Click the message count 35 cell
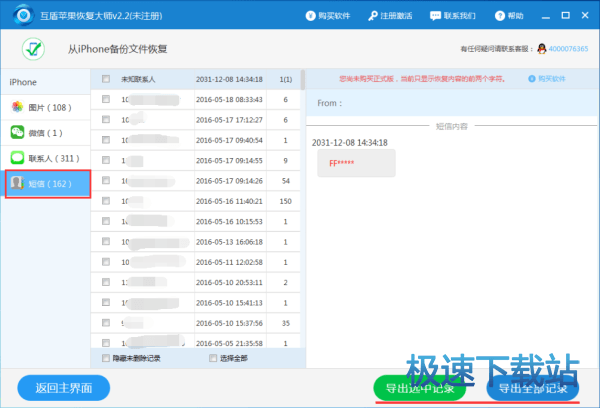 point(285,323)
